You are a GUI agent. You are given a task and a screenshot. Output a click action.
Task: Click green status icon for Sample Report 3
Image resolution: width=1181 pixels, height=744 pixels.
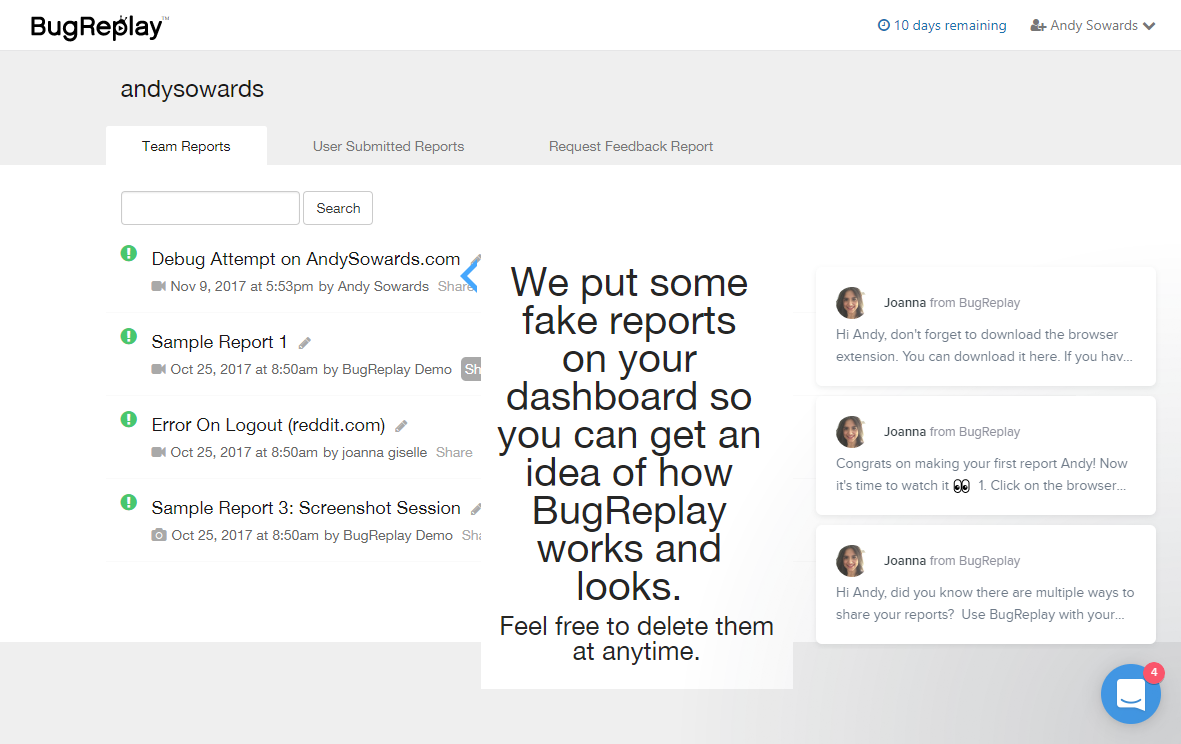(129, 503)
